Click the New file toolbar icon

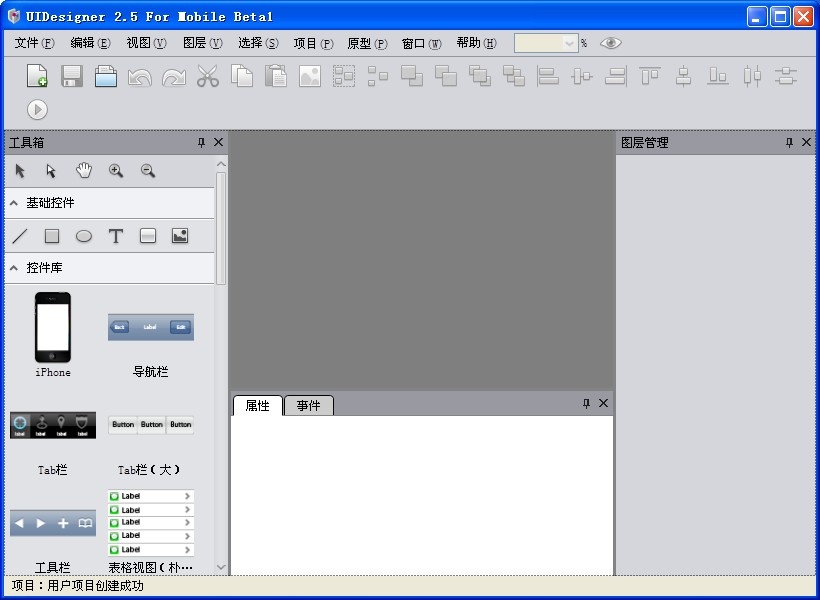(x=37, y=76)
